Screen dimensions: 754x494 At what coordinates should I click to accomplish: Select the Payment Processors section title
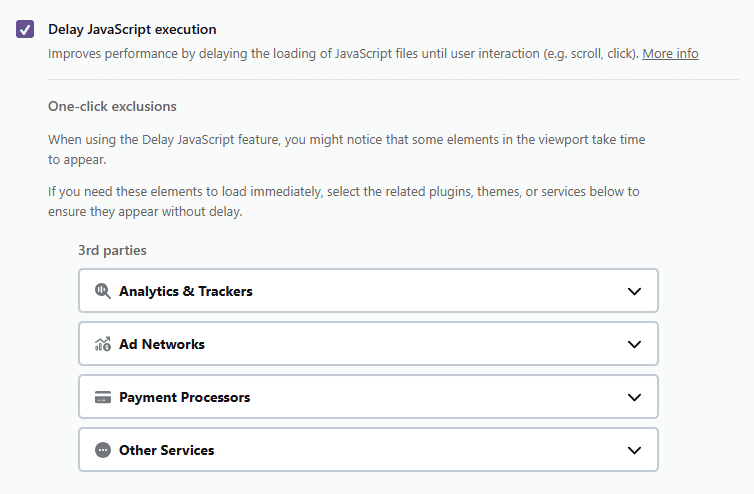coord(185,397)
